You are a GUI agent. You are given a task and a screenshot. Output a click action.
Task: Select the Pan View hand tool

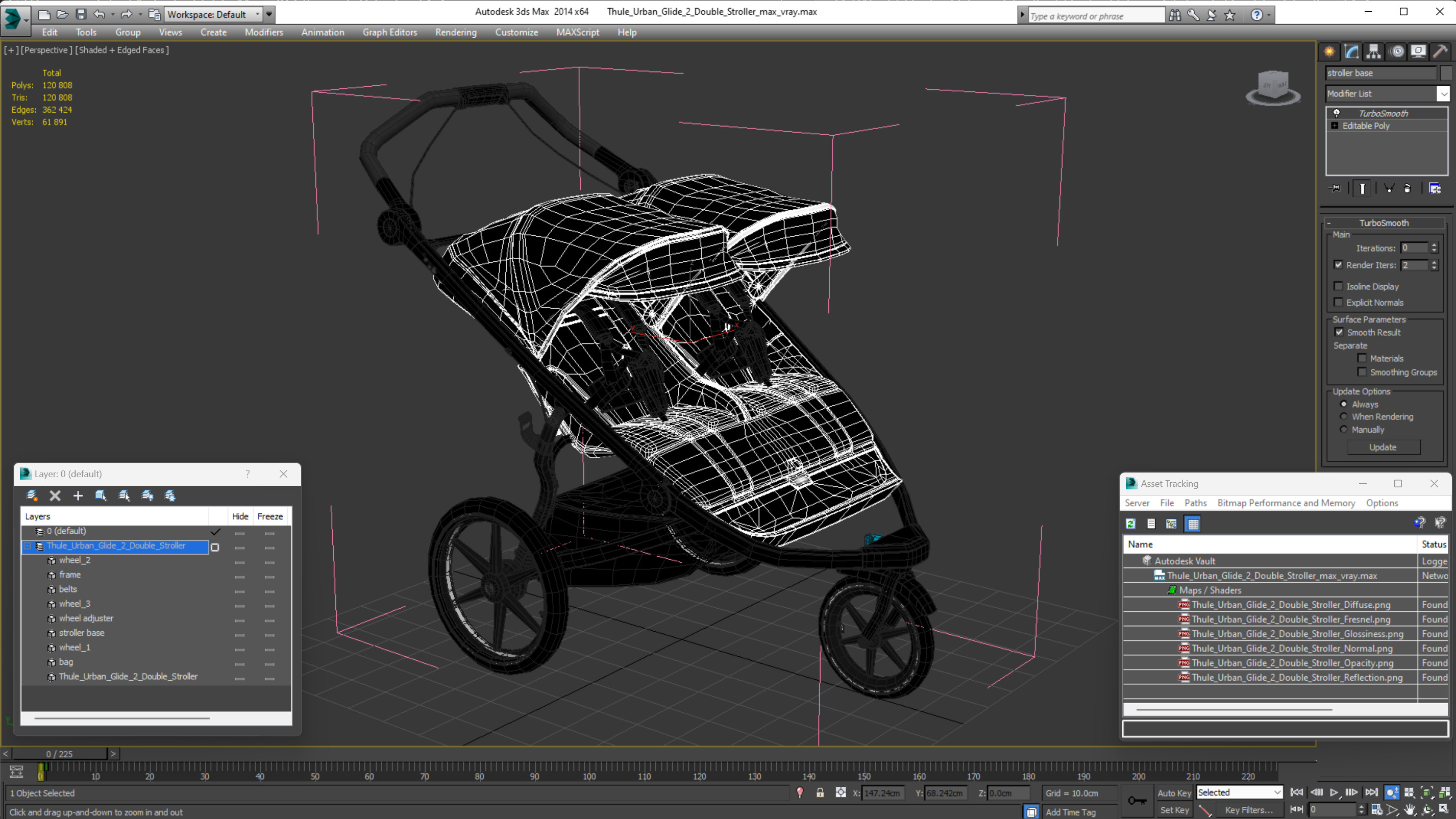(1409, 809)
